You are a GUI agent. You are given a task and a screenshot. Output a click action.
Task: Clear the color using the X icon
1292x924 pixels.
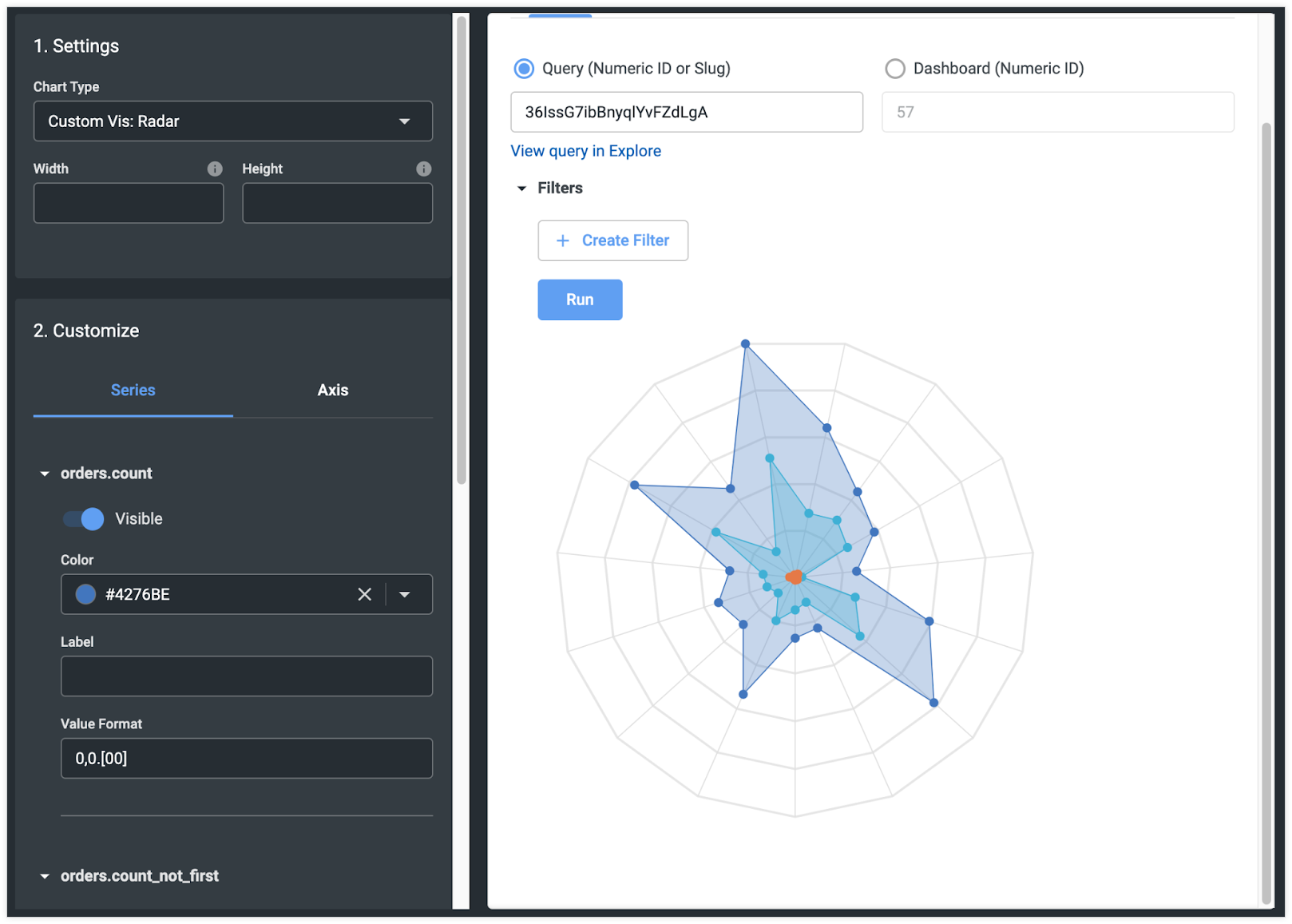(365, 594)
